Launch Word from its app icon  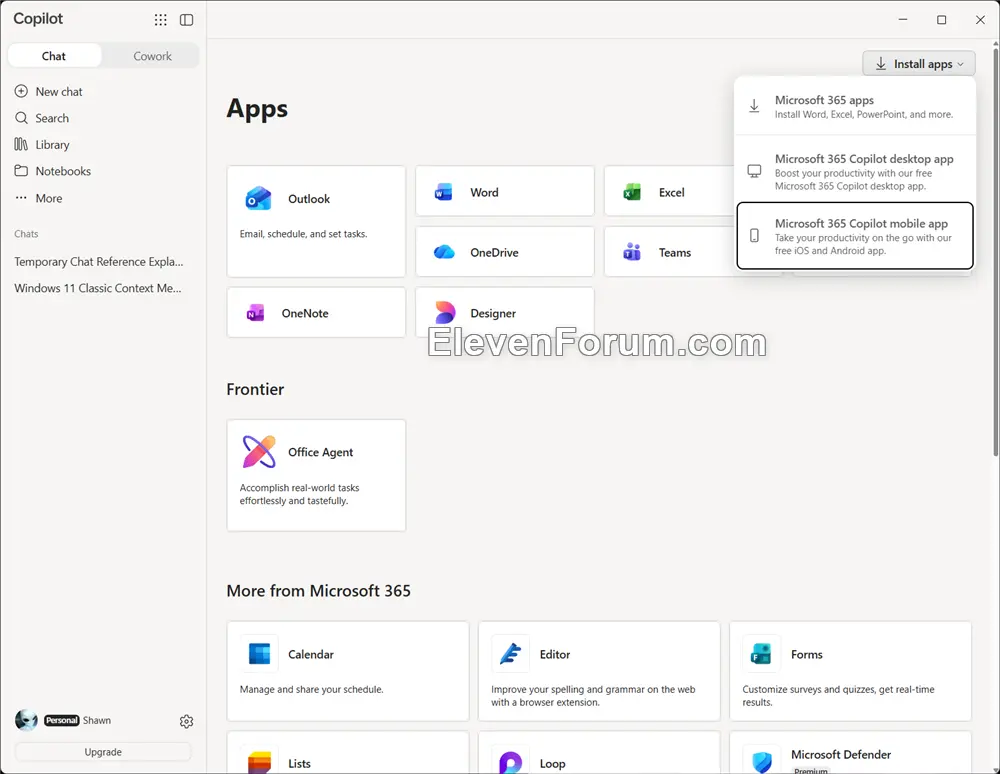444,192
